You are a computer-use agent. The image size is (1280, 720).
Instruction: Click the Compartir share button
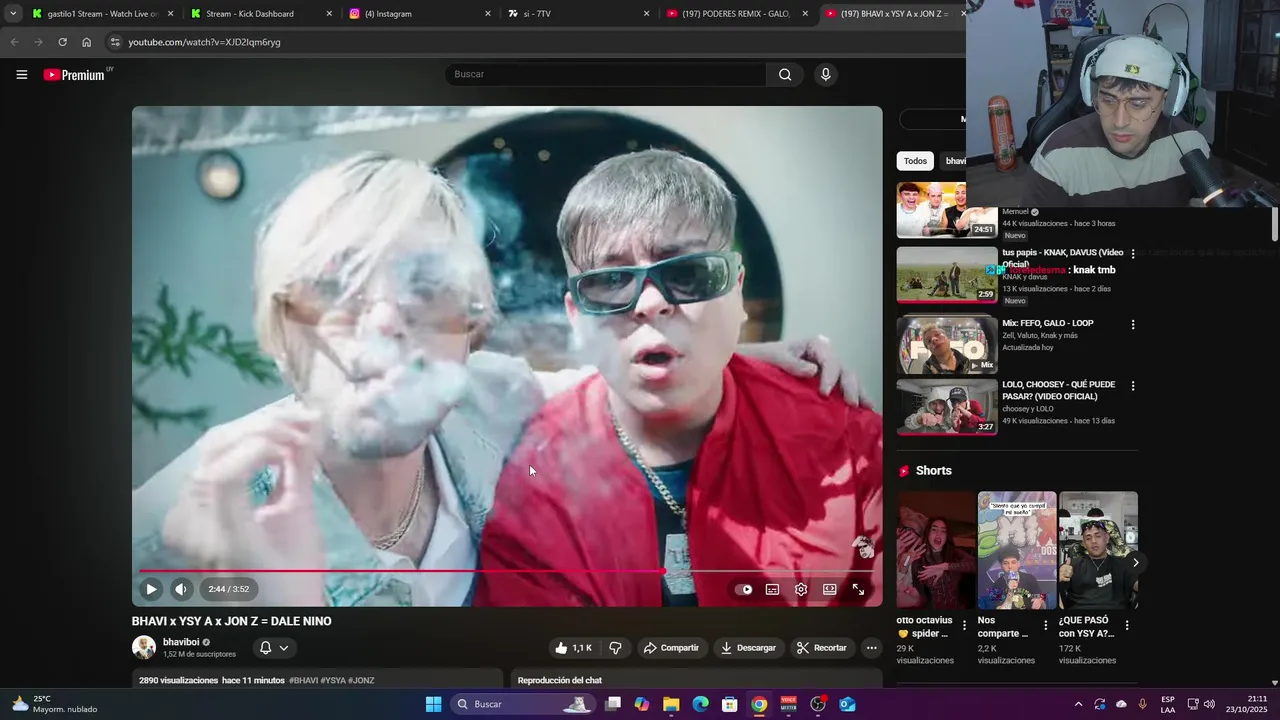pyautogui.click(x=671, y=648)
